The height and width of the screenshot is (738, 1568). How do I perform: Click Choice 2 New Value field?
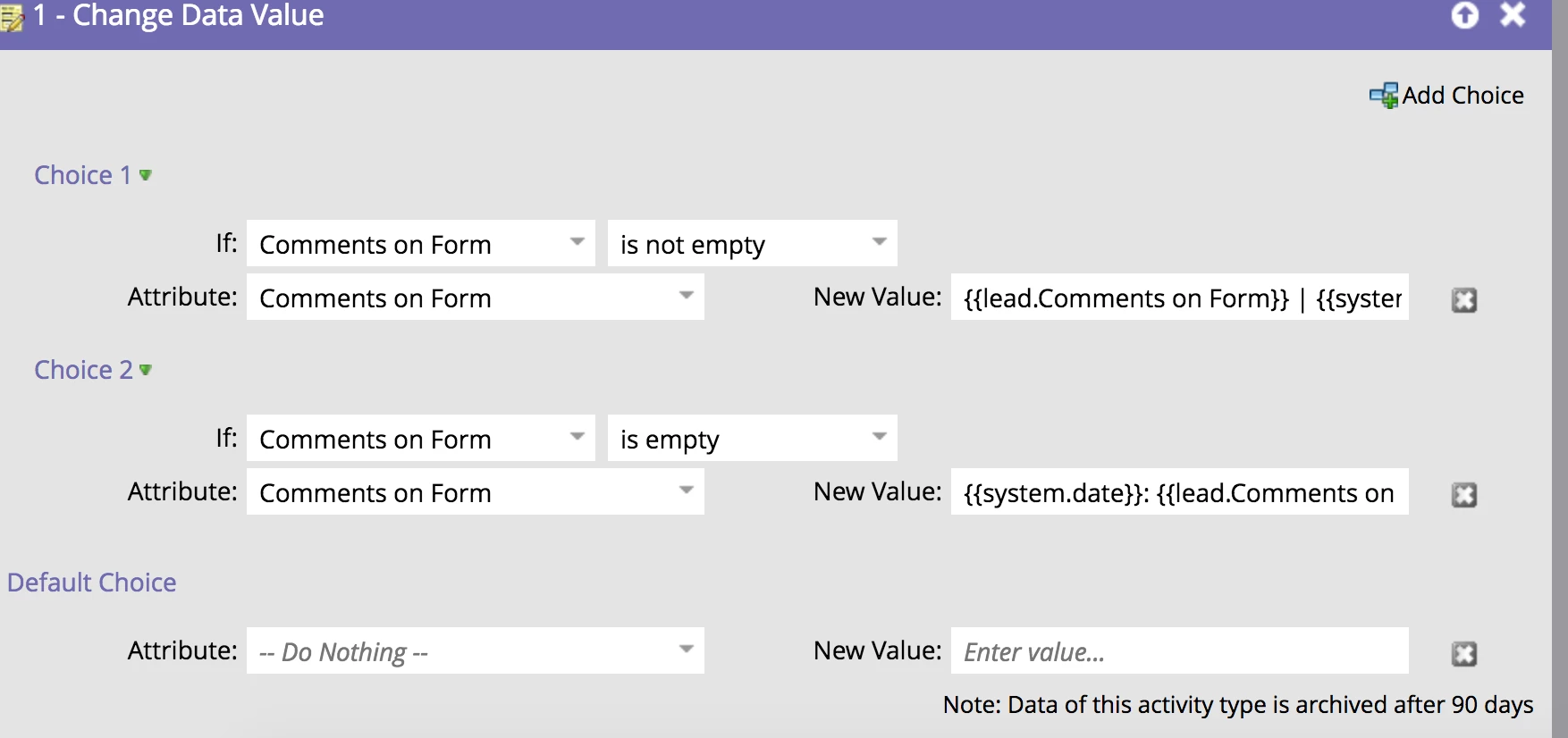pos(1180,492)
